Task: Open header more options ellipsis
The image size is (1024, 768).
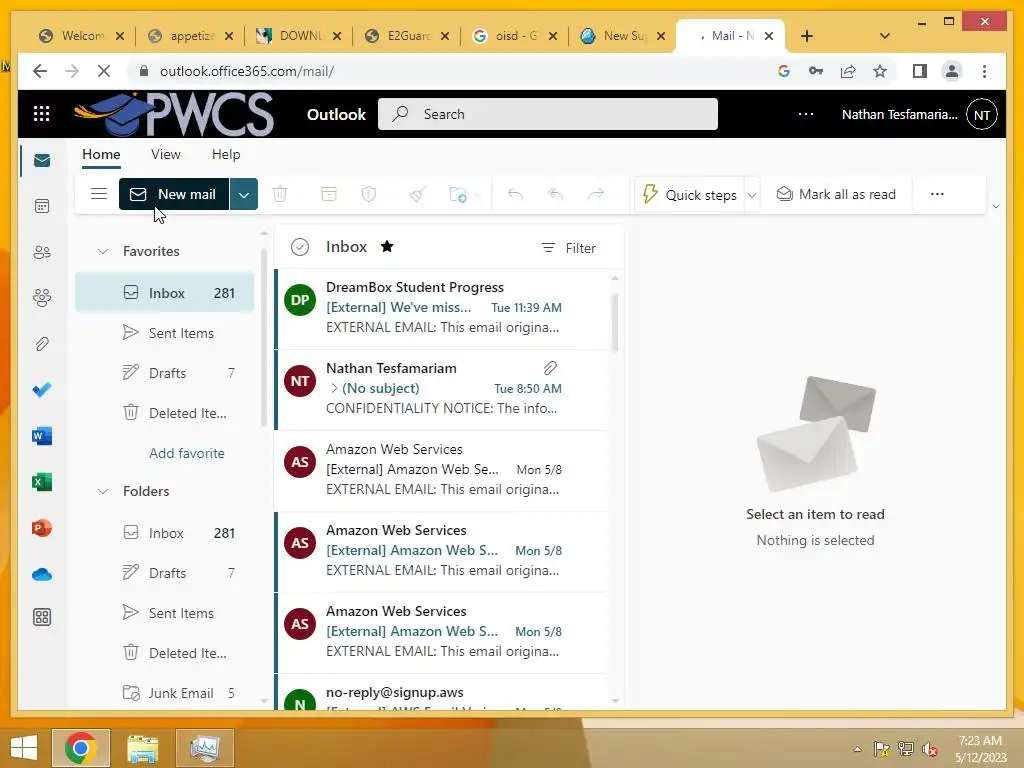Action: (x=806, y=114)
